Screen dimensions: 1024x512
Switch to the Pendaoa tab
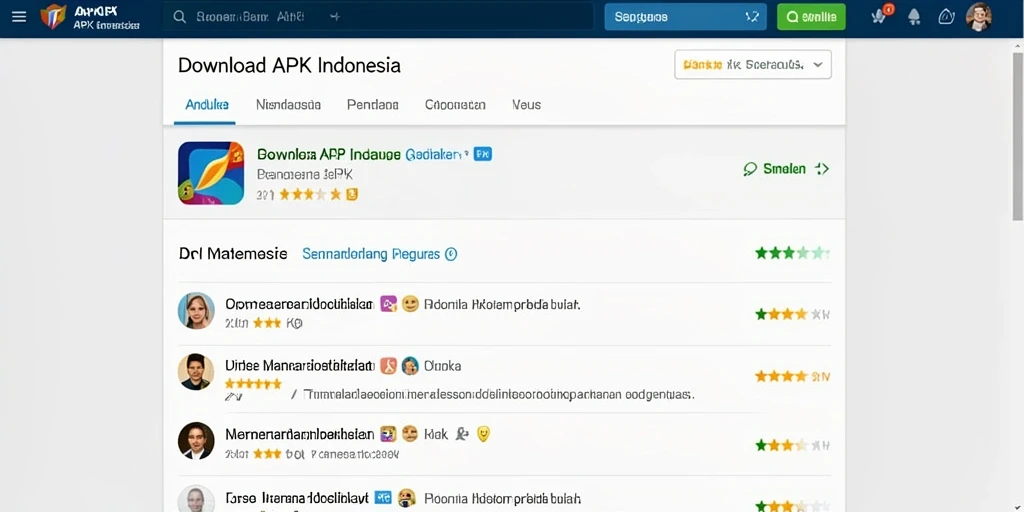[x=372, y=104]
